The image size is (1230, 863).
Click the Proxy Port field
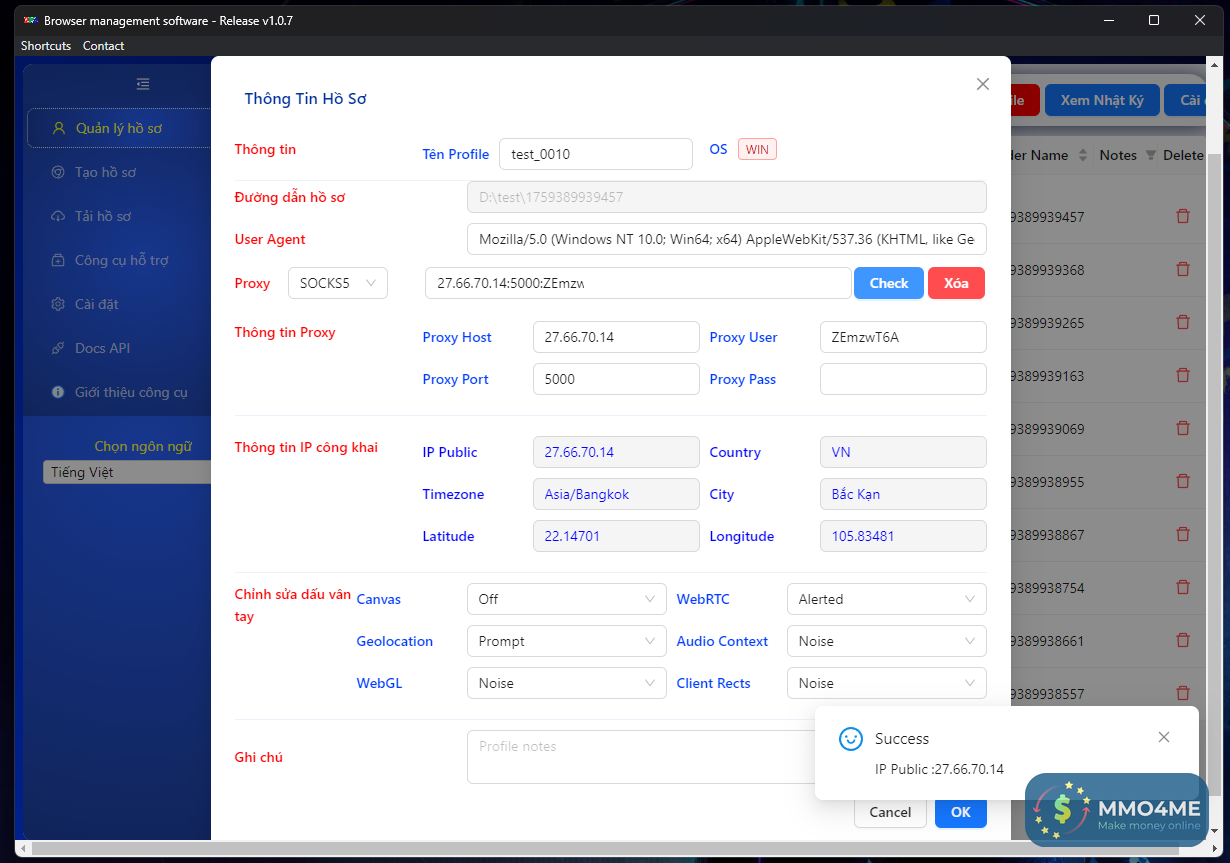pos(616,379)
